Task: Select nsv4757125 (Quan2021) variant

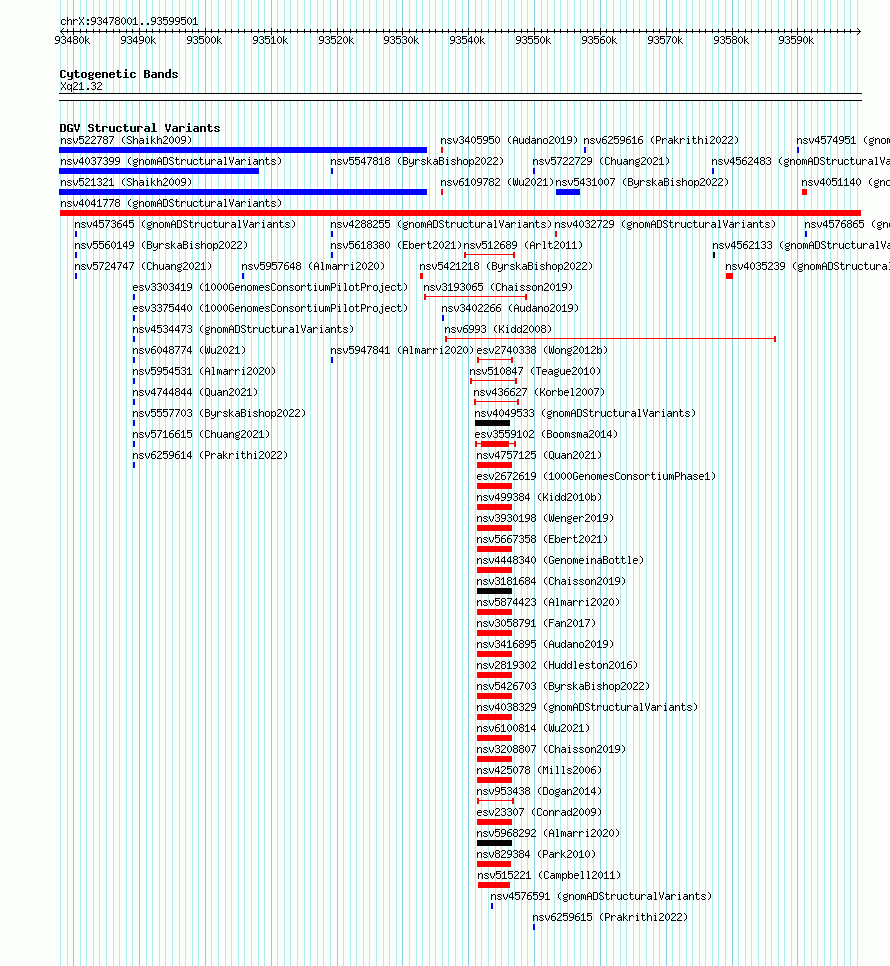Action: (x=539, y=455)
